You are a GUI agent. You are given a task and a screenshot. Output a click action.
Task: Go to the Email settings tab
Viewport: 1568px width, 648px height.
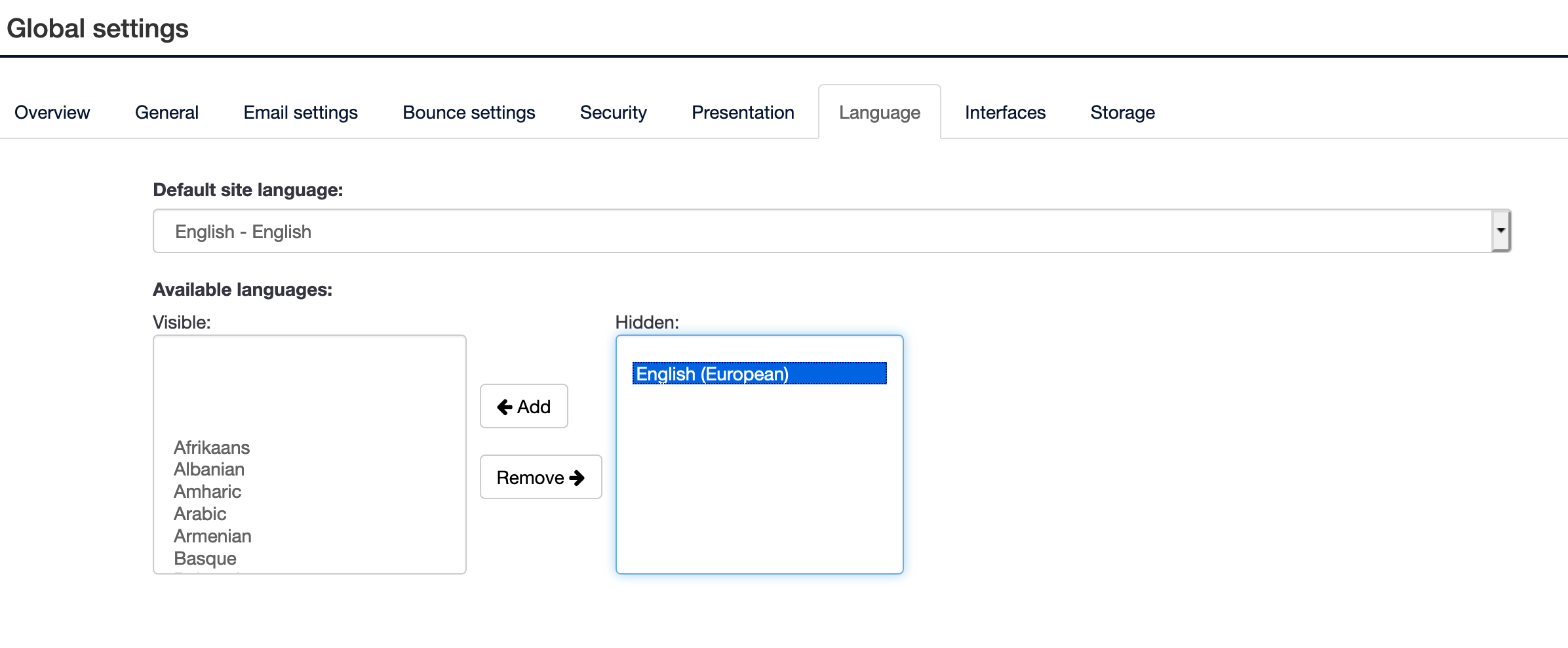click(x=300, y=113)
